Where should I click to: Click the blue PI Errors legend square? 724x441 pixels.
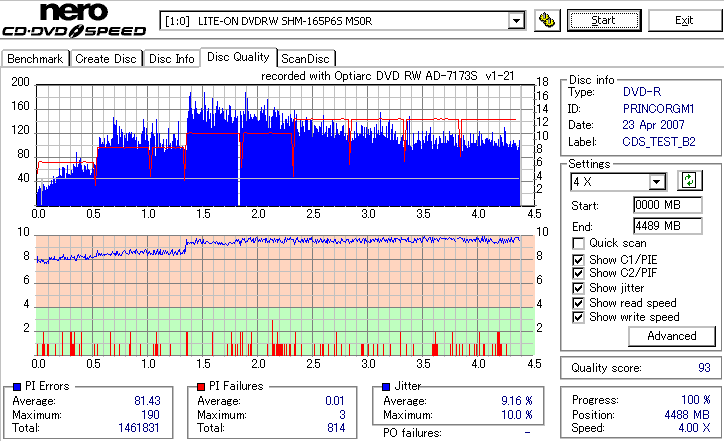(x=17, y=387)
